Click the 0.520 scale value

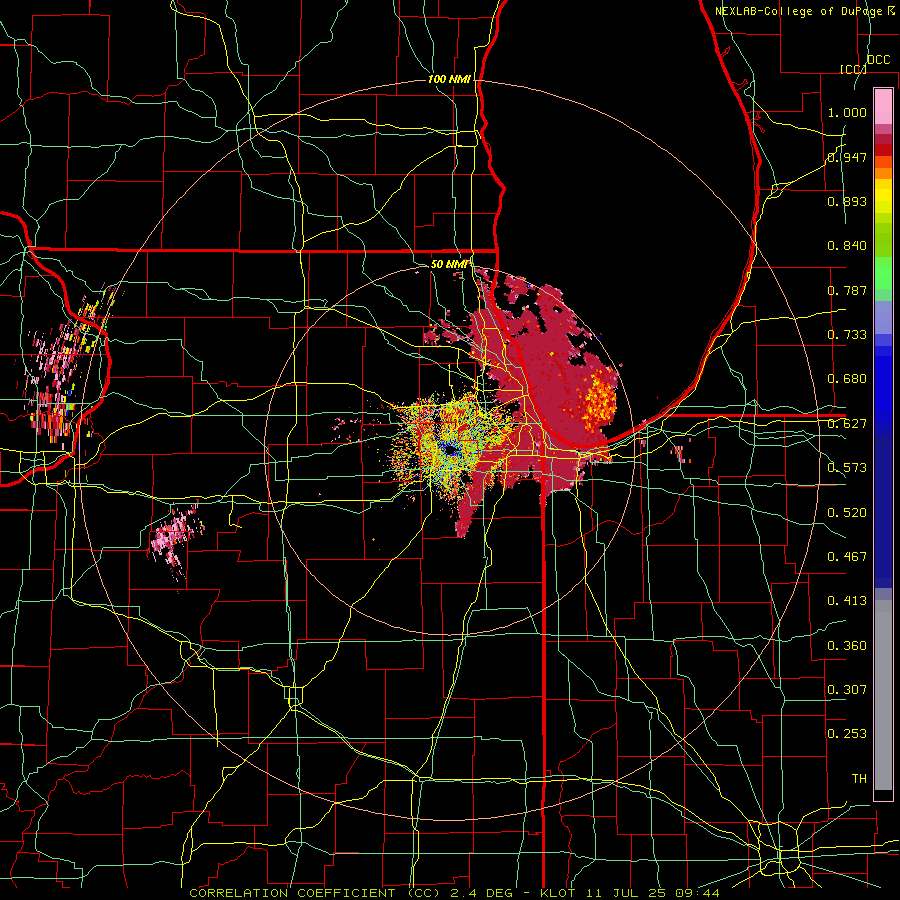(847, 512)
